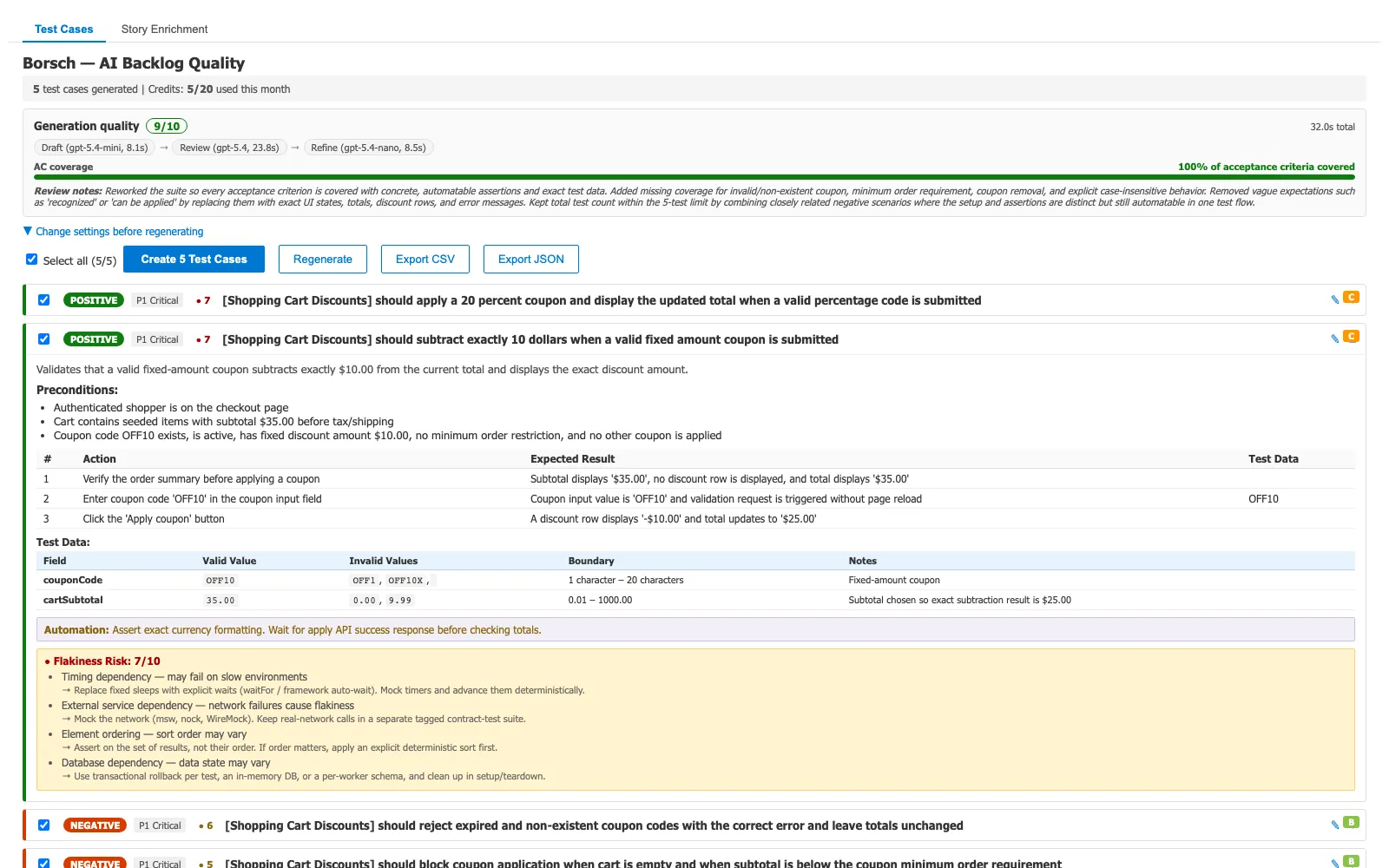Click 'Credits: 5/20 used this month' text
1389x868 pixels.
point(219,89)
